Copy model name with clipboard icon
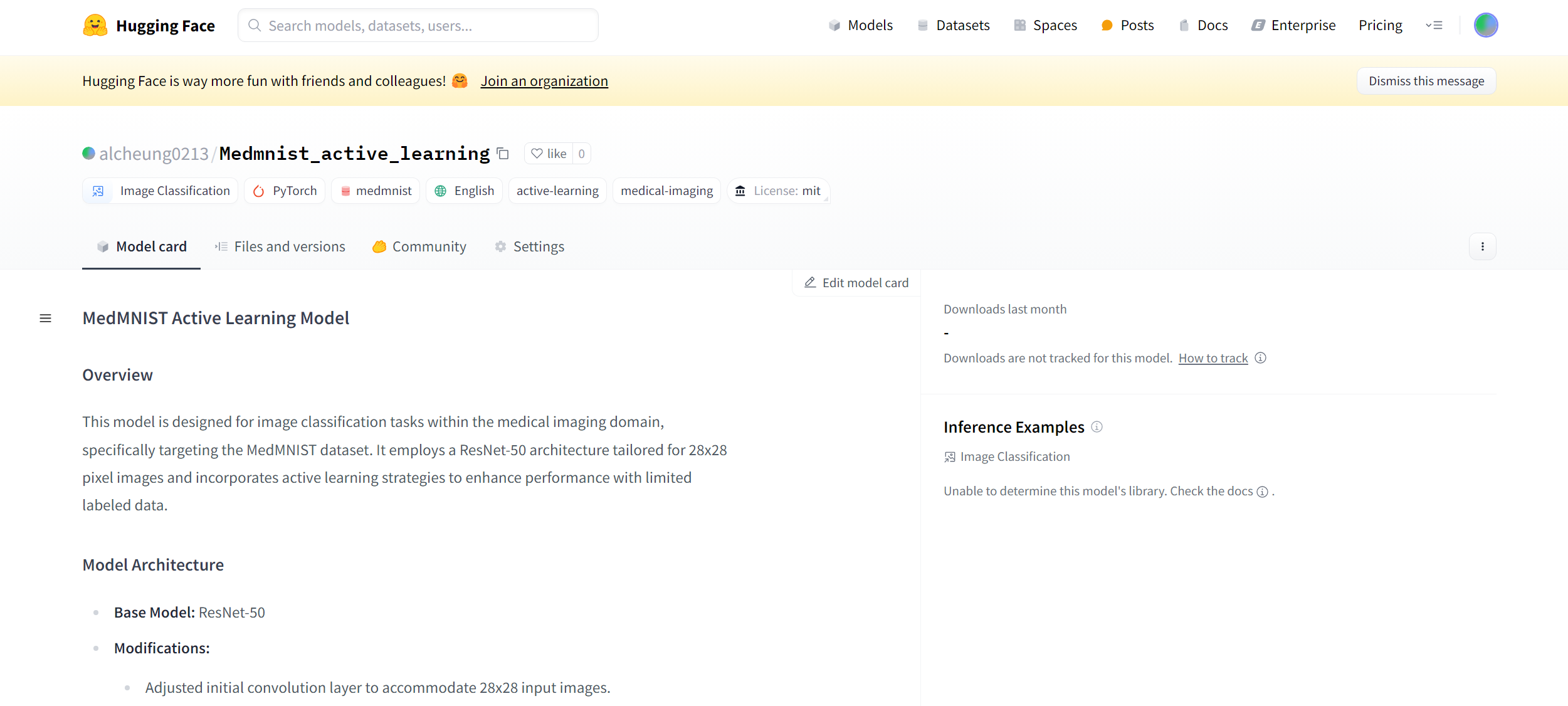Screen dimensions: 1568x706 coord(503,154)
